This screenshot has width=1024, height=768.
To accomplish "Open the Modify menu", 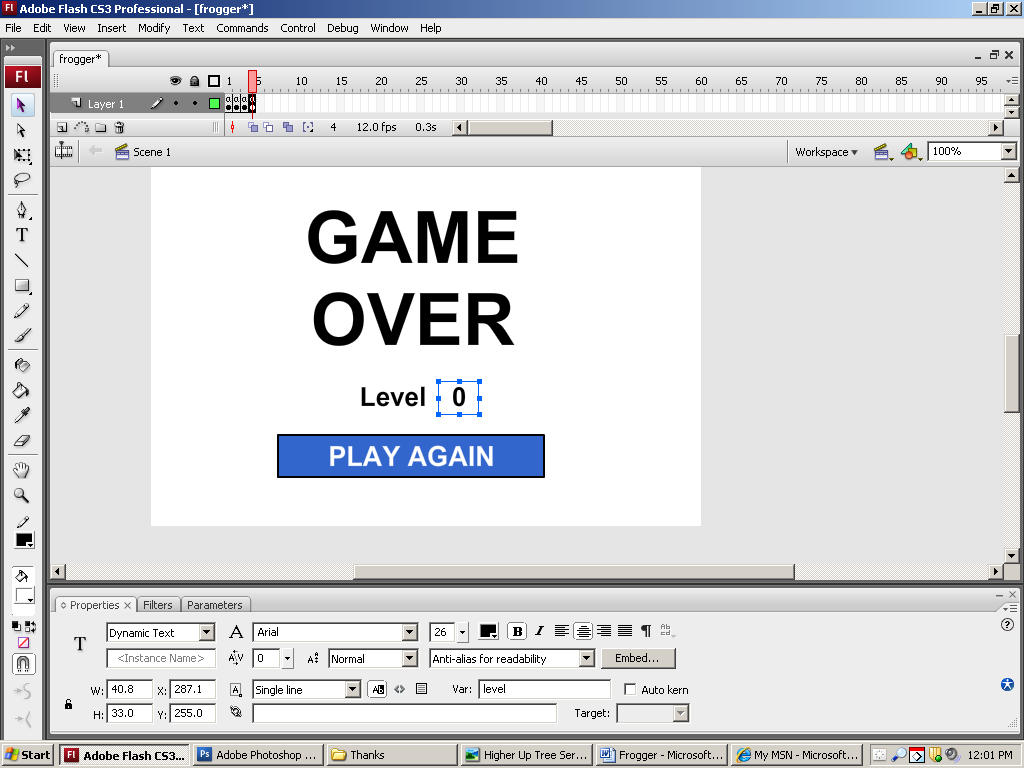I will pos(154,28).
